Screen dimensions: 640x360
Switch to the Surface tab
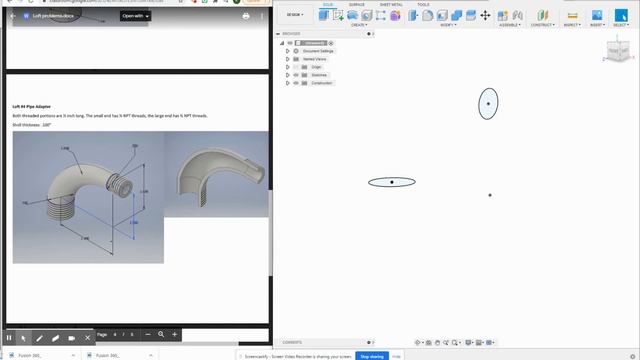pos(356,4)
